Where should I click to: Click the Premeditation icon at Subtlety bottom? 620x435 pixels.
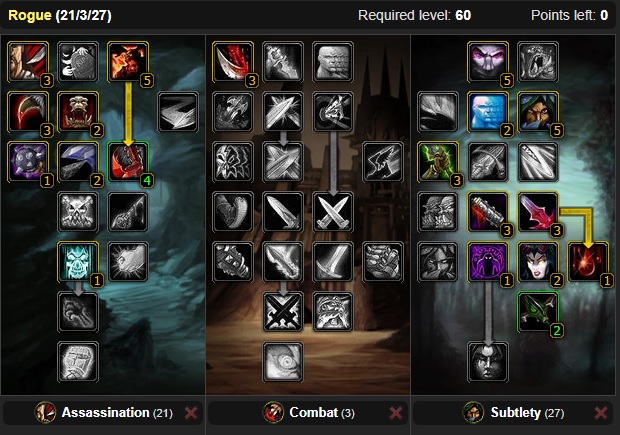(x=488, y=361)
